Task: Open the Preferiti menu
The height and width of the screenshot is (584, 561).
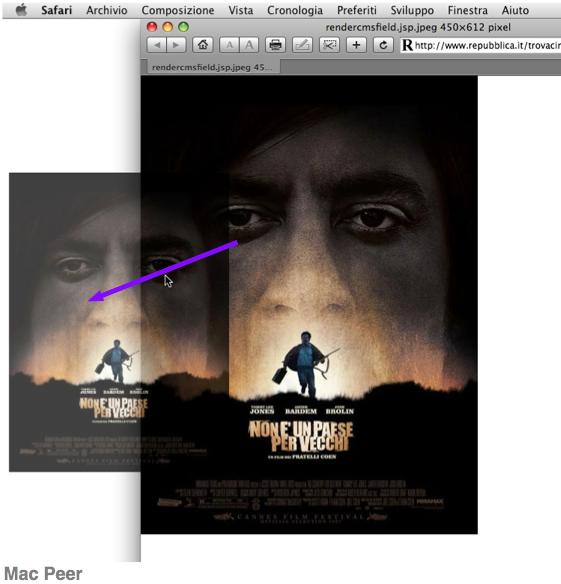Action: pos(357,10)
